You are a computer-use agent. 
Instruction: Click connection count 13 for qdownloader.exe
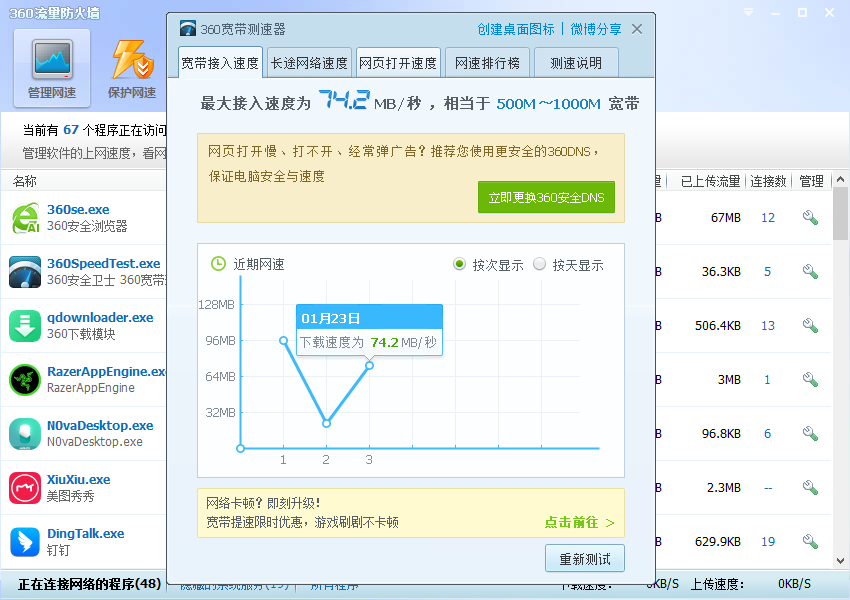coord(768,326)
